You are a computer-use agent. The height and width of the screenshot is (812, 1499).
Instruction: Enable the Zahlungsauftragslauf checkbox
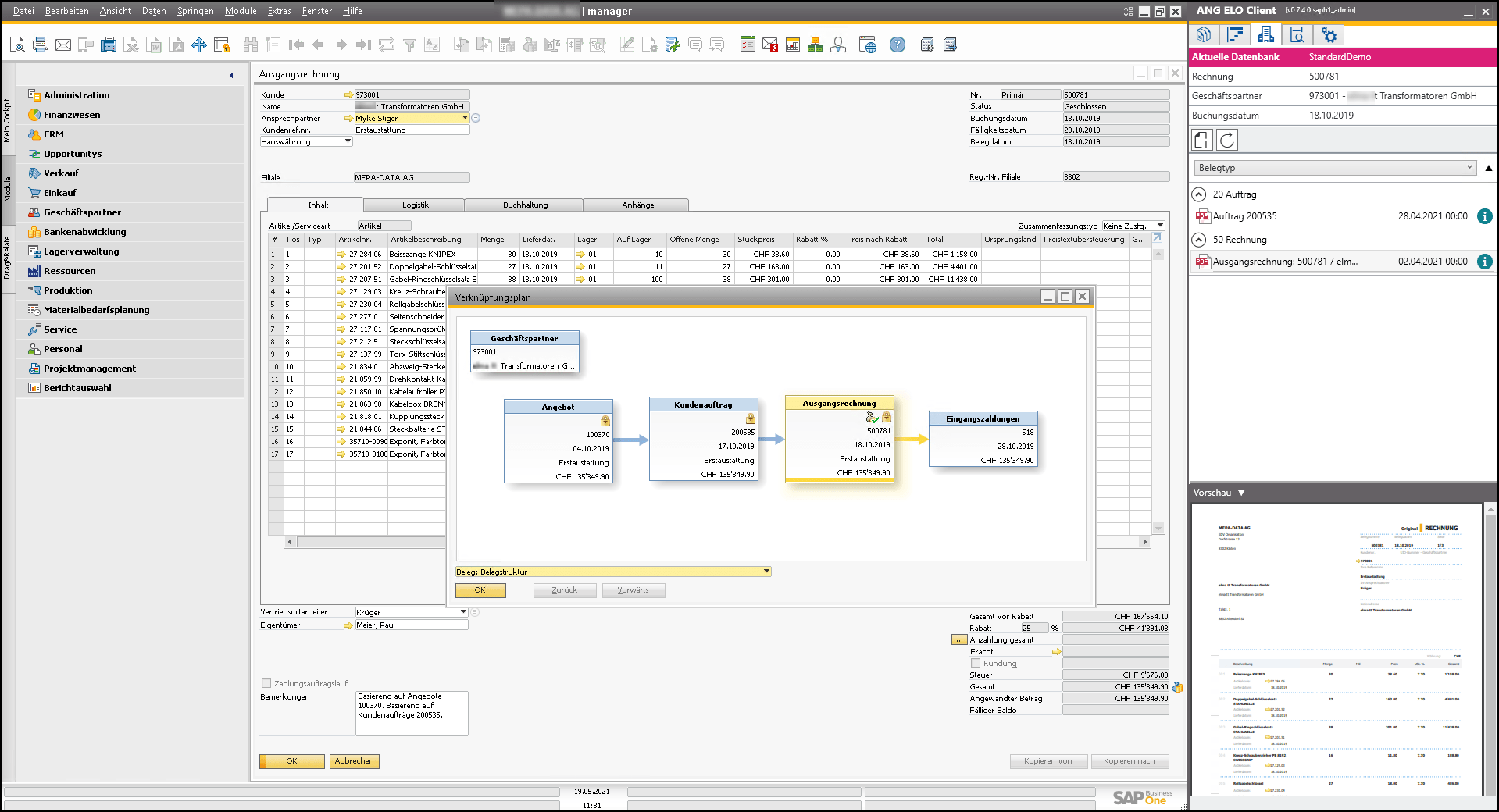tap(266, 683)
